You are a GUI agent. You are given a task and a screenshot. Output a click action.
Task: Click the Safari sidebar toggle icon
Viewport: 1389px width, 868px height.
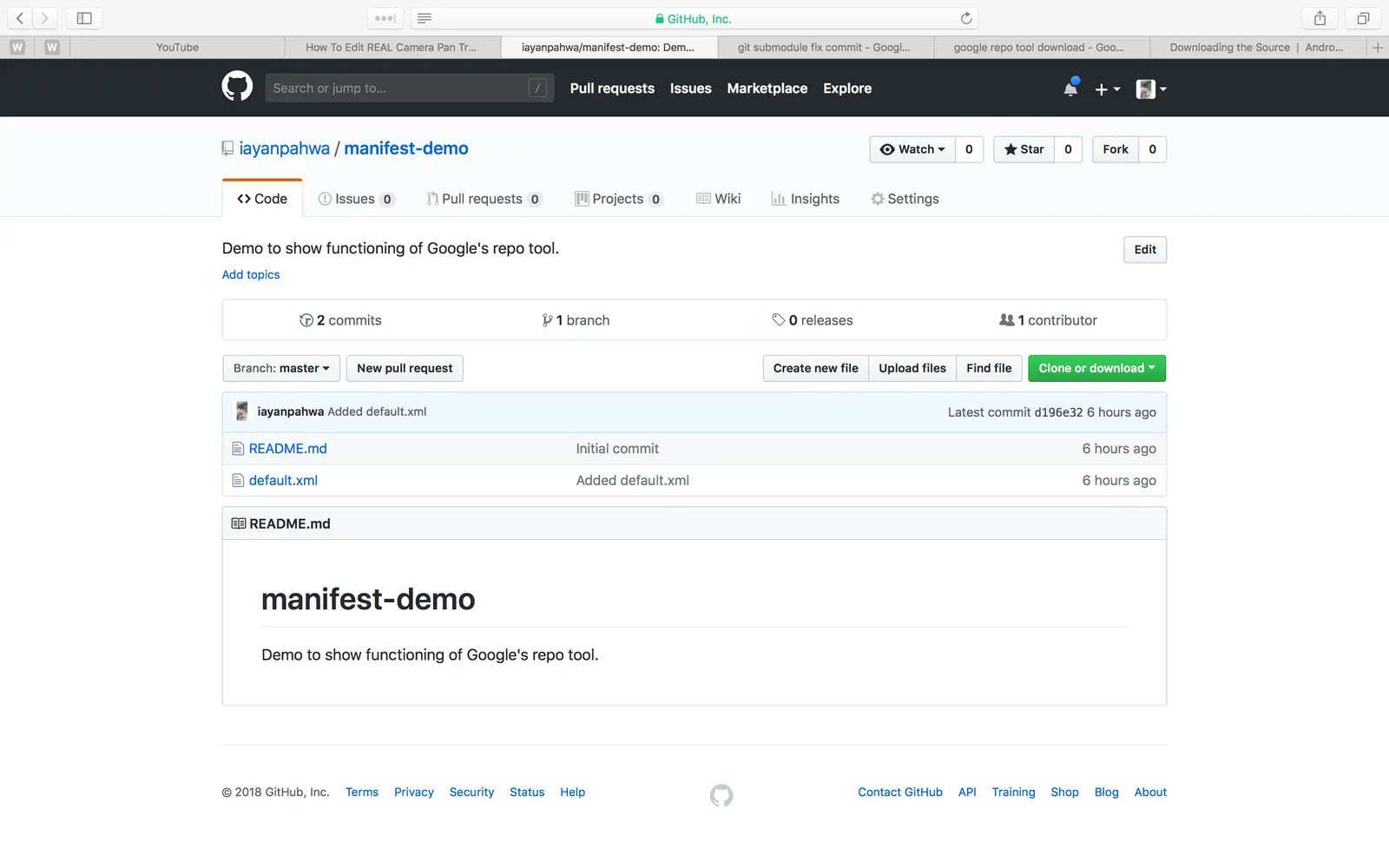(x=84, y=18)
